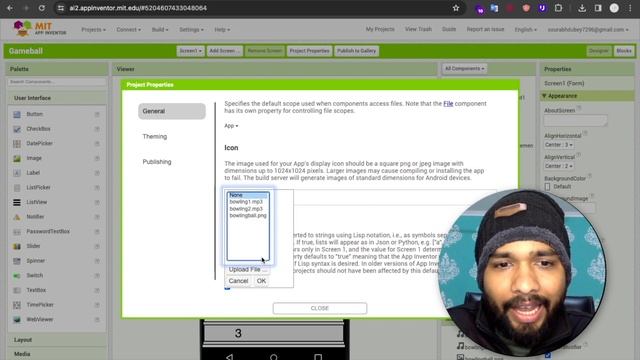Select the Slider component icon in Palette

17,247
